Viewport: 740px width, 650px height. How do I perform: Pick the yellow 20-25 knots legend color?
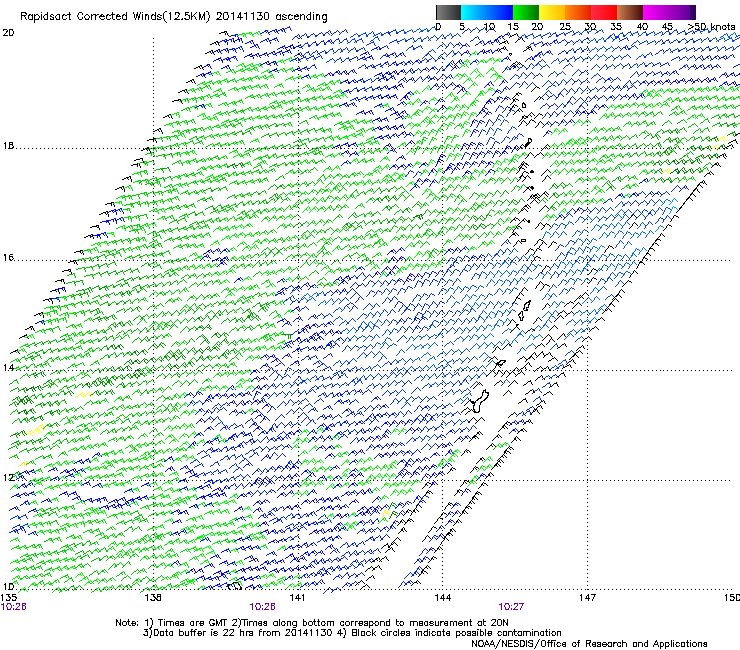[552, 12]
